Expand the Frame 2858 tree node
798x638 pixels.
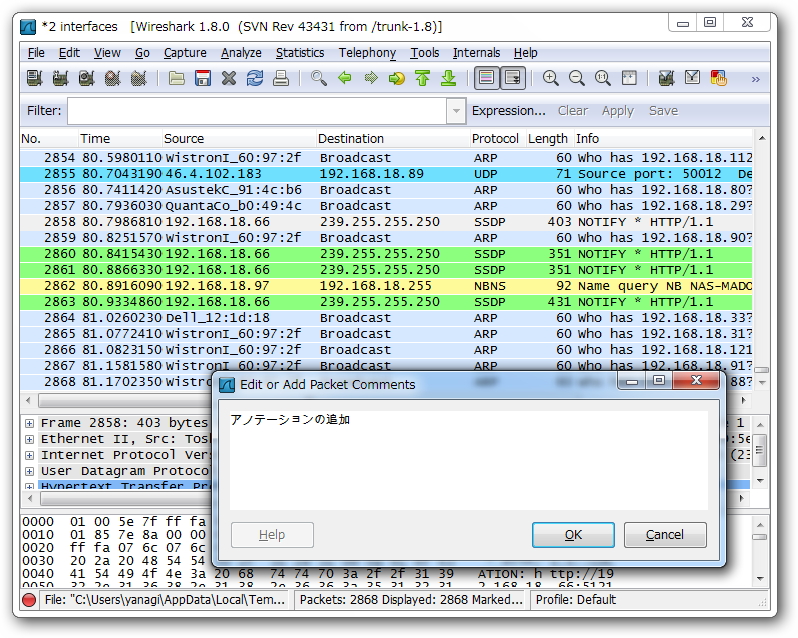tap(30, 423)
